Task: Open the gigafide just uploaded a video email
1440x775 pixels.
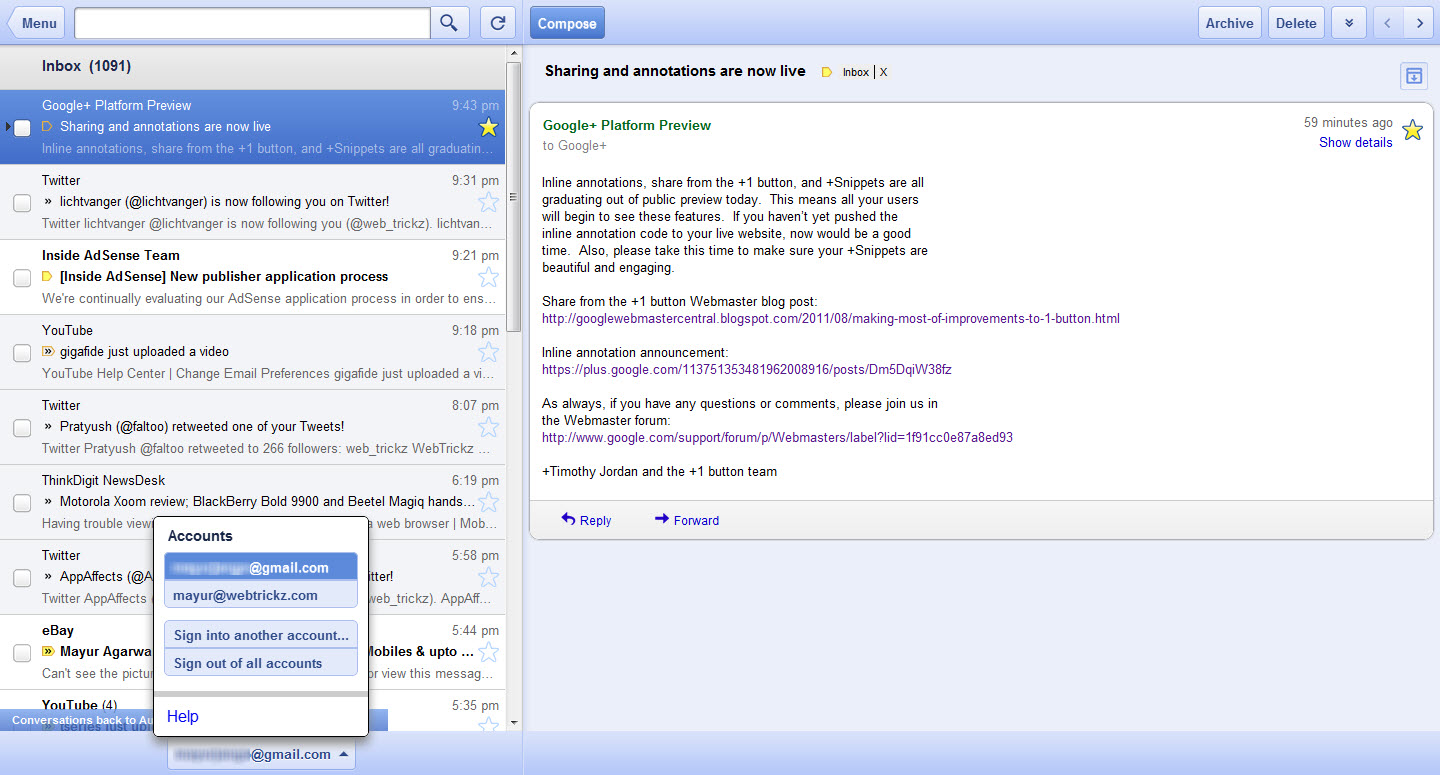Action: point(253,352)
